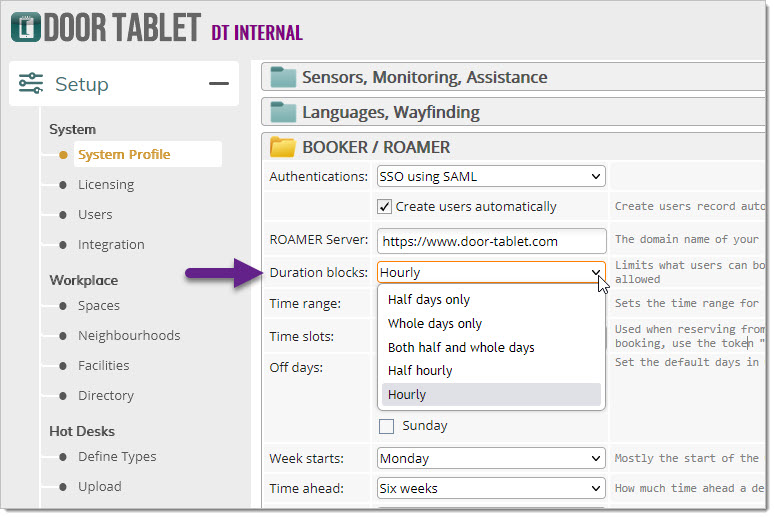Open Sensors, Monitoring, Assistance folder icon
Screen dimensions: 774x517
pos(284,78)
